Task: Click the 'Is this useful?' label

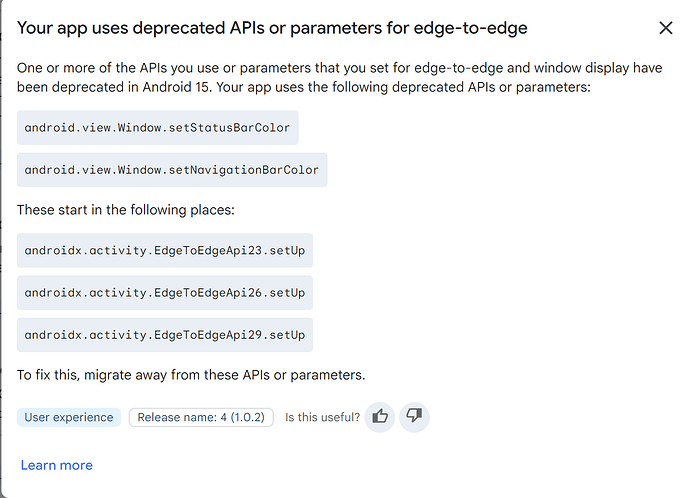Action: [322, 417]
